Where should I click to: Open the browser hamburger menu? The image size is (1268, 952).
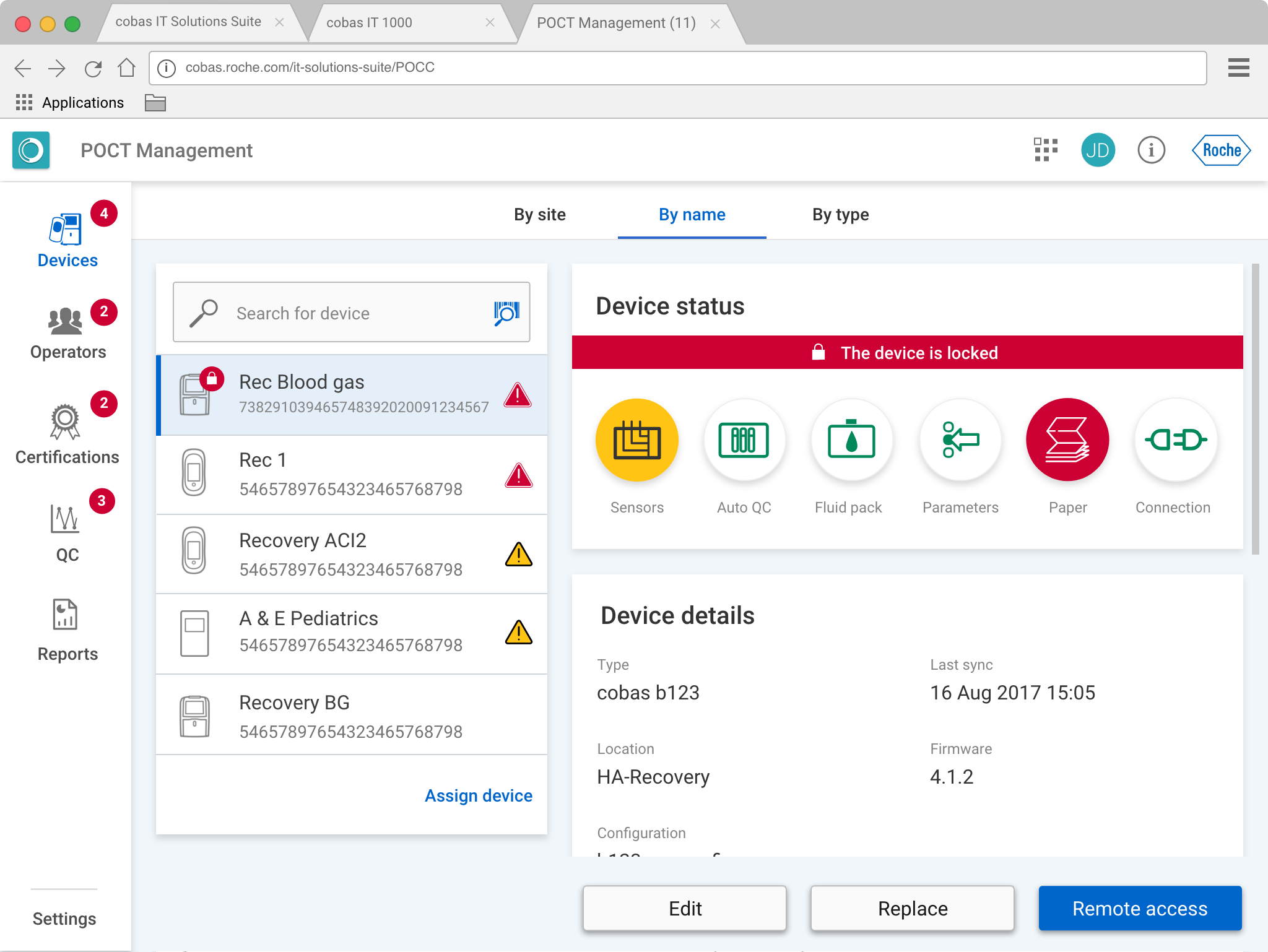[1238, 67]
